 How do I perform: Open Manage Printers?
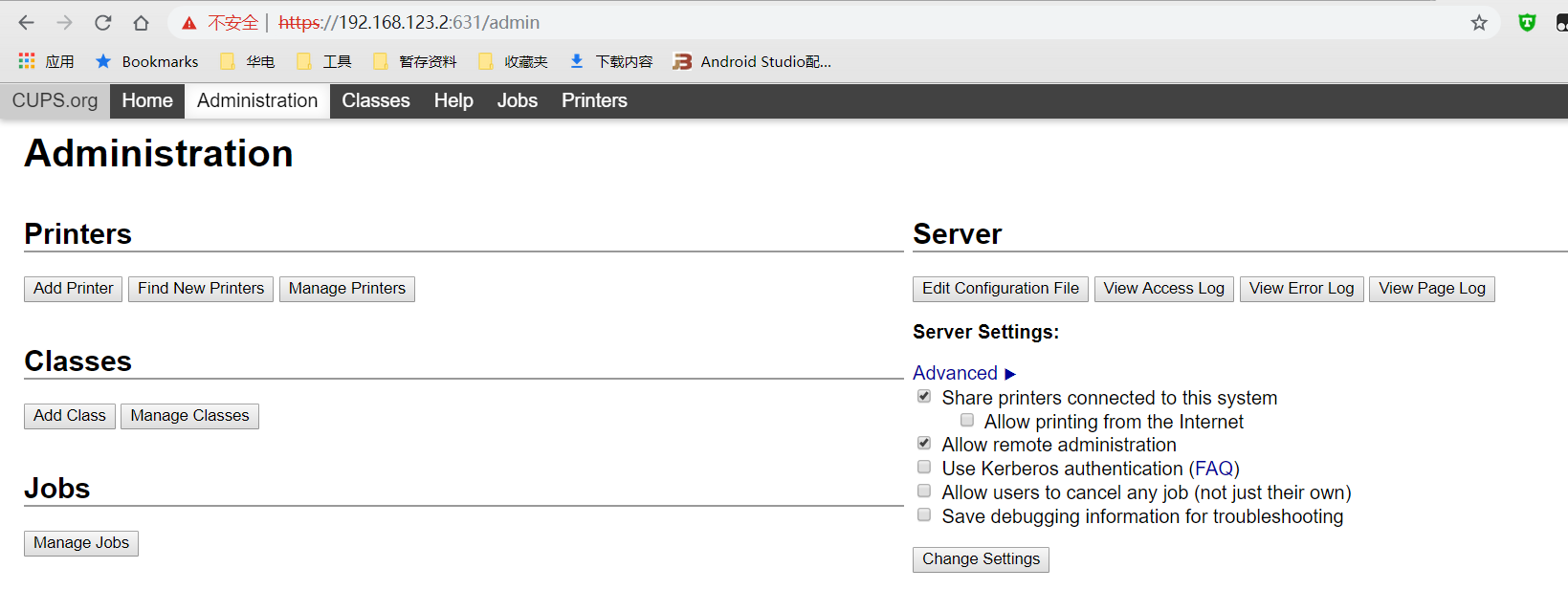[347, 289]
